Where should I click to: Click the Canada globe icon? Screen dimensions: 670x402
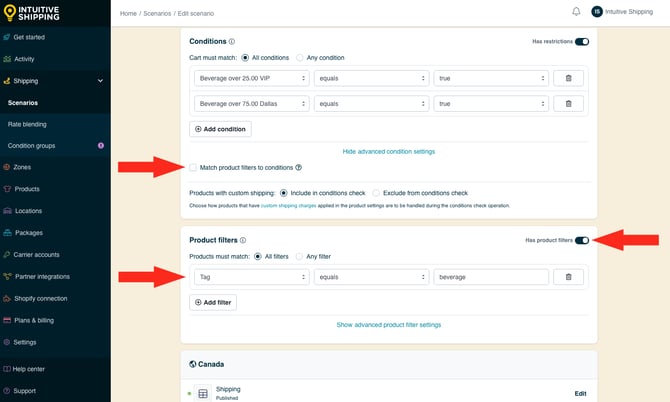[193, 364]
